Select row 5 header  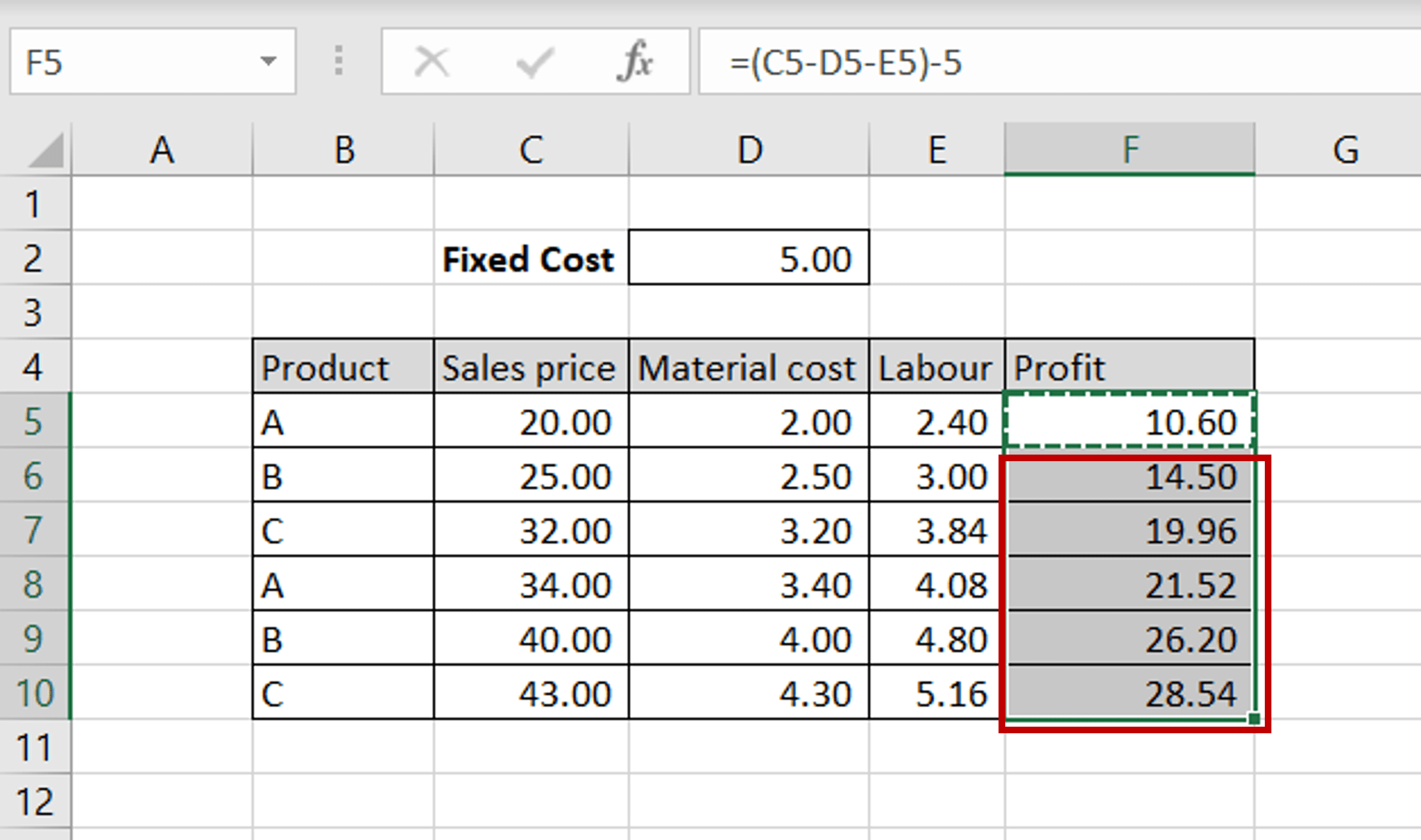pos(34,422)
